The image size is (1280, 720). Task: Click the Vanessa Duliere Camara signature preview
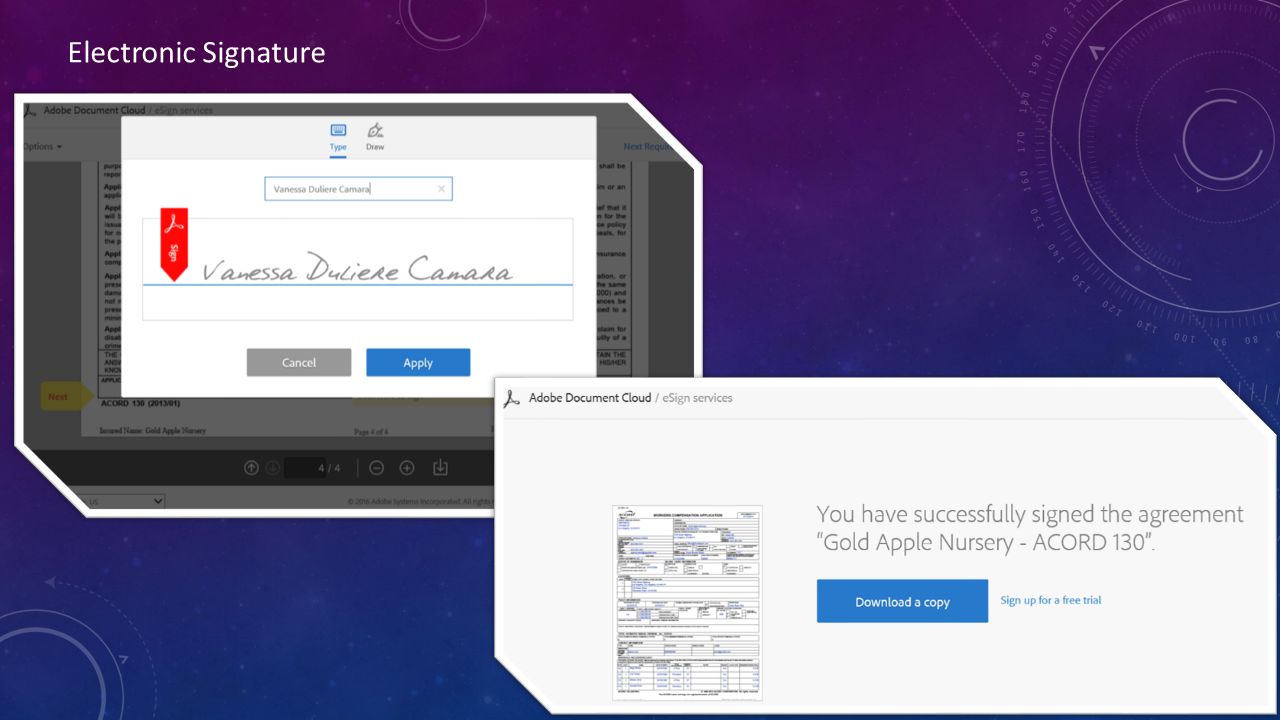357,268
